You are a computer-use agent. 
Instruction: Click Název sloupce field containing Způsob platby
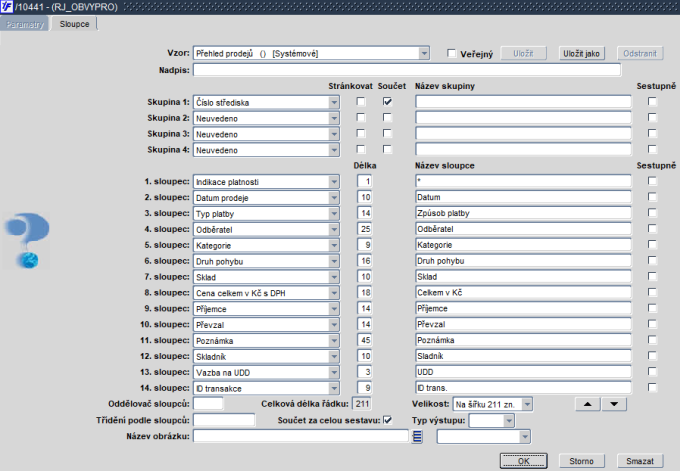(523, 213)
